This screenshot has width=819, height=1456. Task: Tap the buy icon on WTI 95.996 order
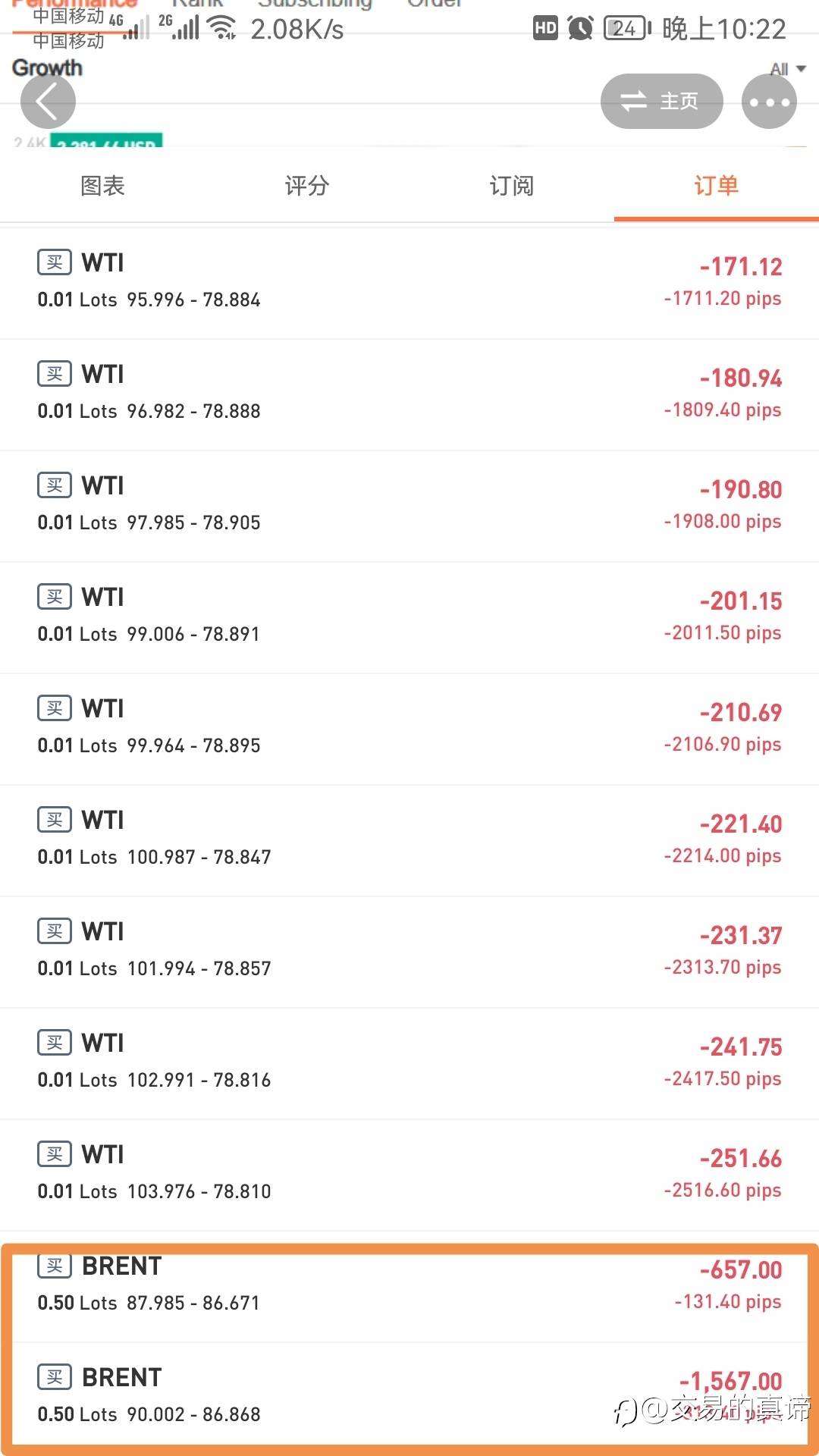click(55, 262)
